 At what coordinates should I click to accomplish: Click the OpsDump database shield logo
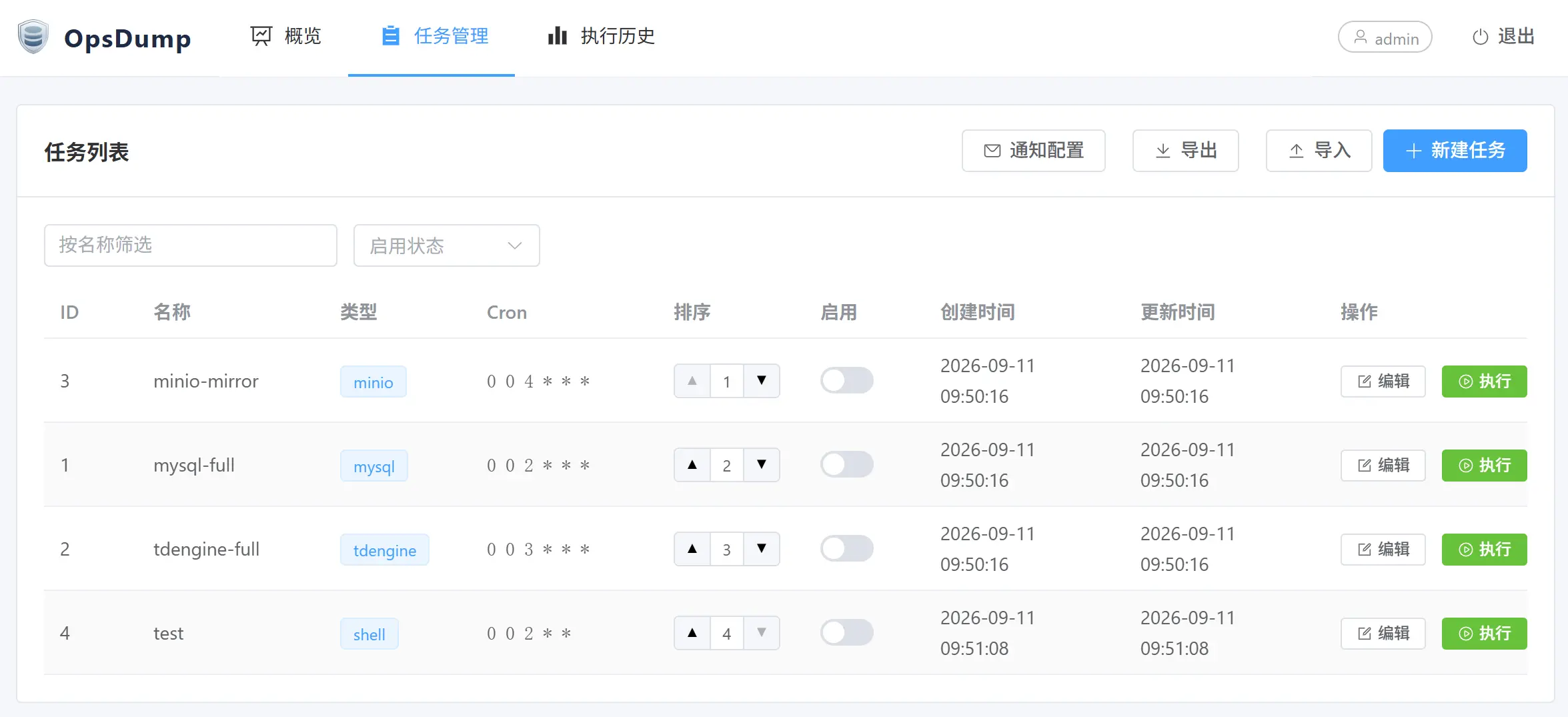[x=33, y=37]
